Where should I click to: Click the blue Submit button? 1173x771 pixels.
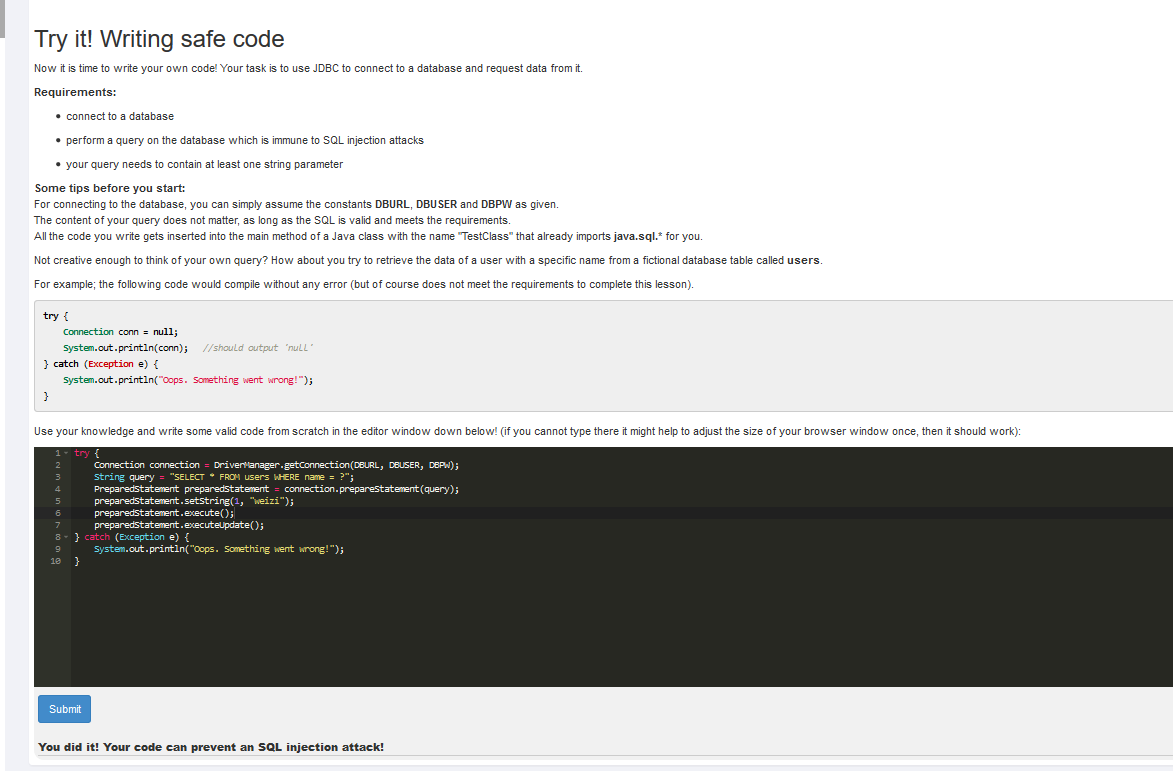64,709
